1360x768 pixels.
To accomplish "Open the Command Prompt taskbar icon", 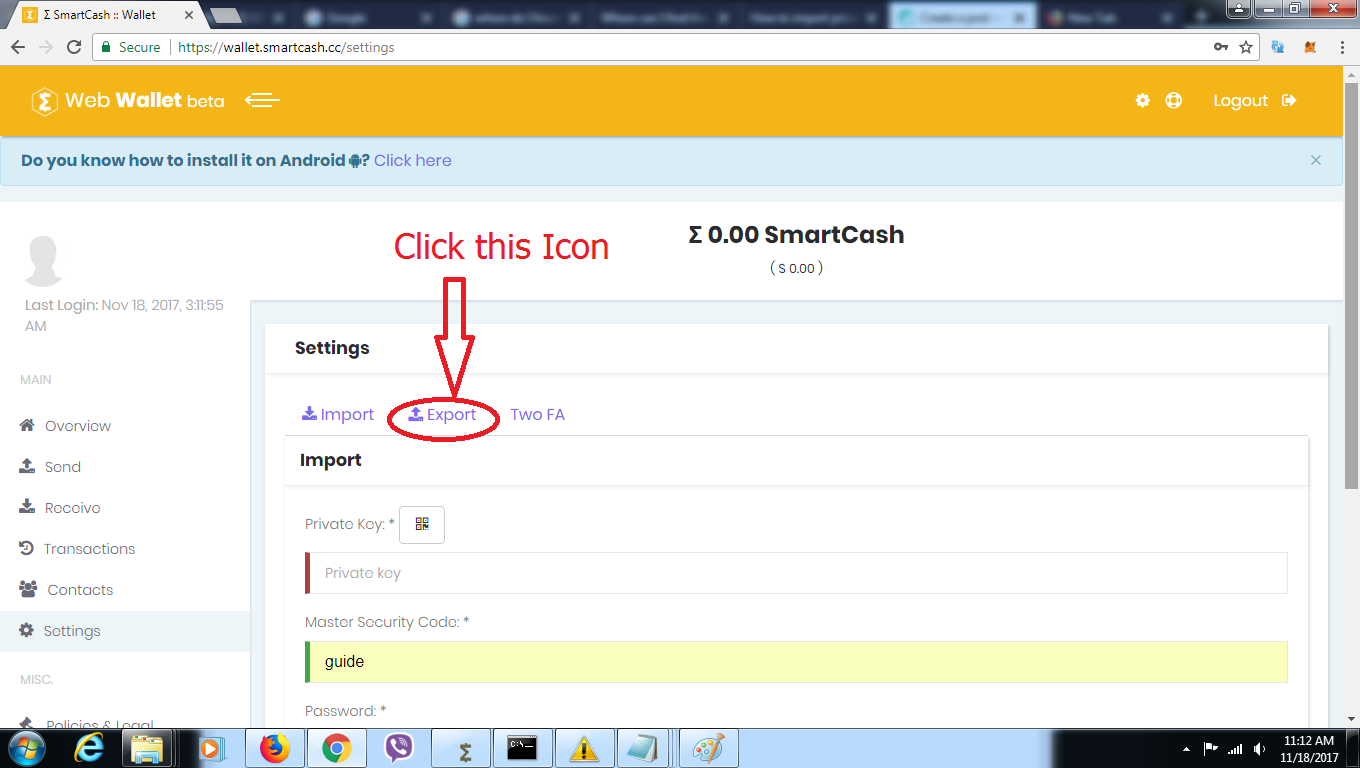I will click(x=522, y=748).
